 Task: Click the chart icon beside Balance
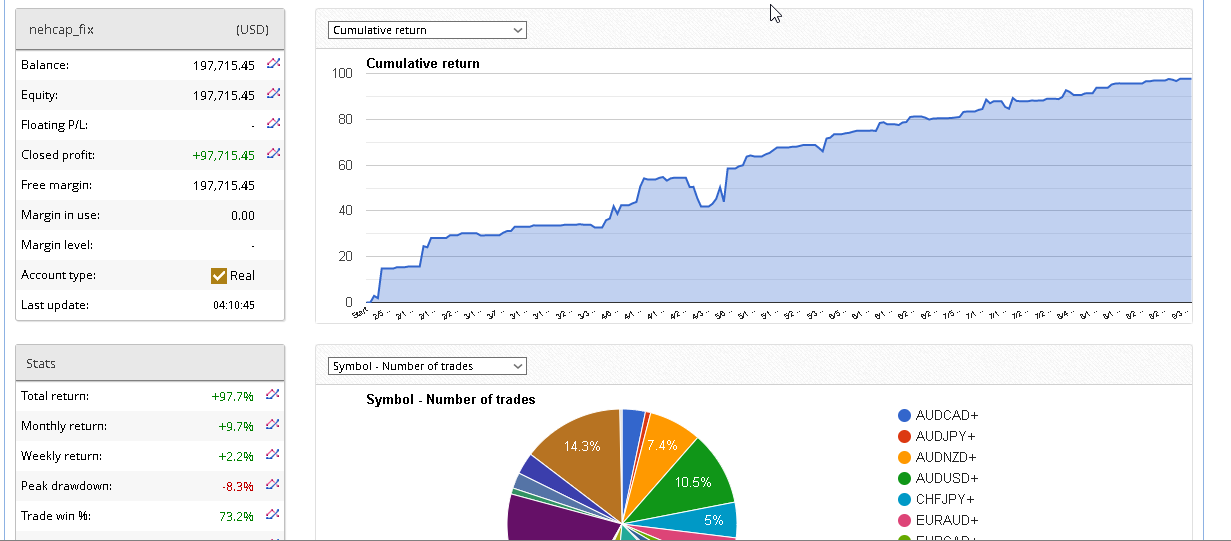click(273, 63)
